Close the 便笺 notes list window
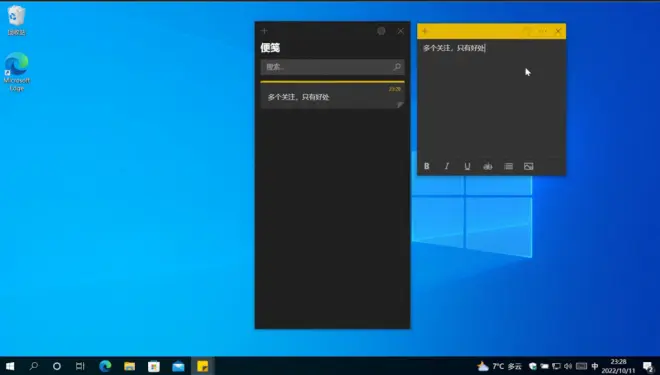The width and height of the screenshot is (660, 375). pyautogui.click(x=400, y=31)
